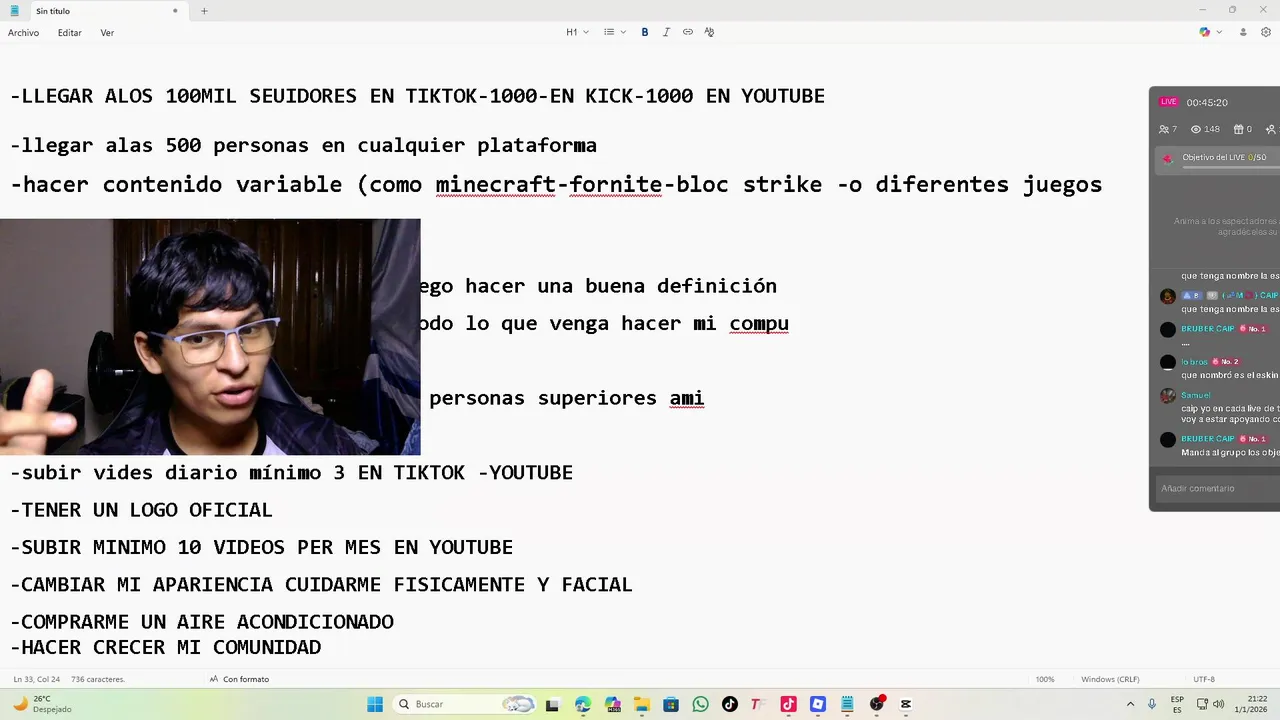Open the weather widget showing 26°C
The height and width of the screenshot is (720, 1280).
tap(40, 704)
